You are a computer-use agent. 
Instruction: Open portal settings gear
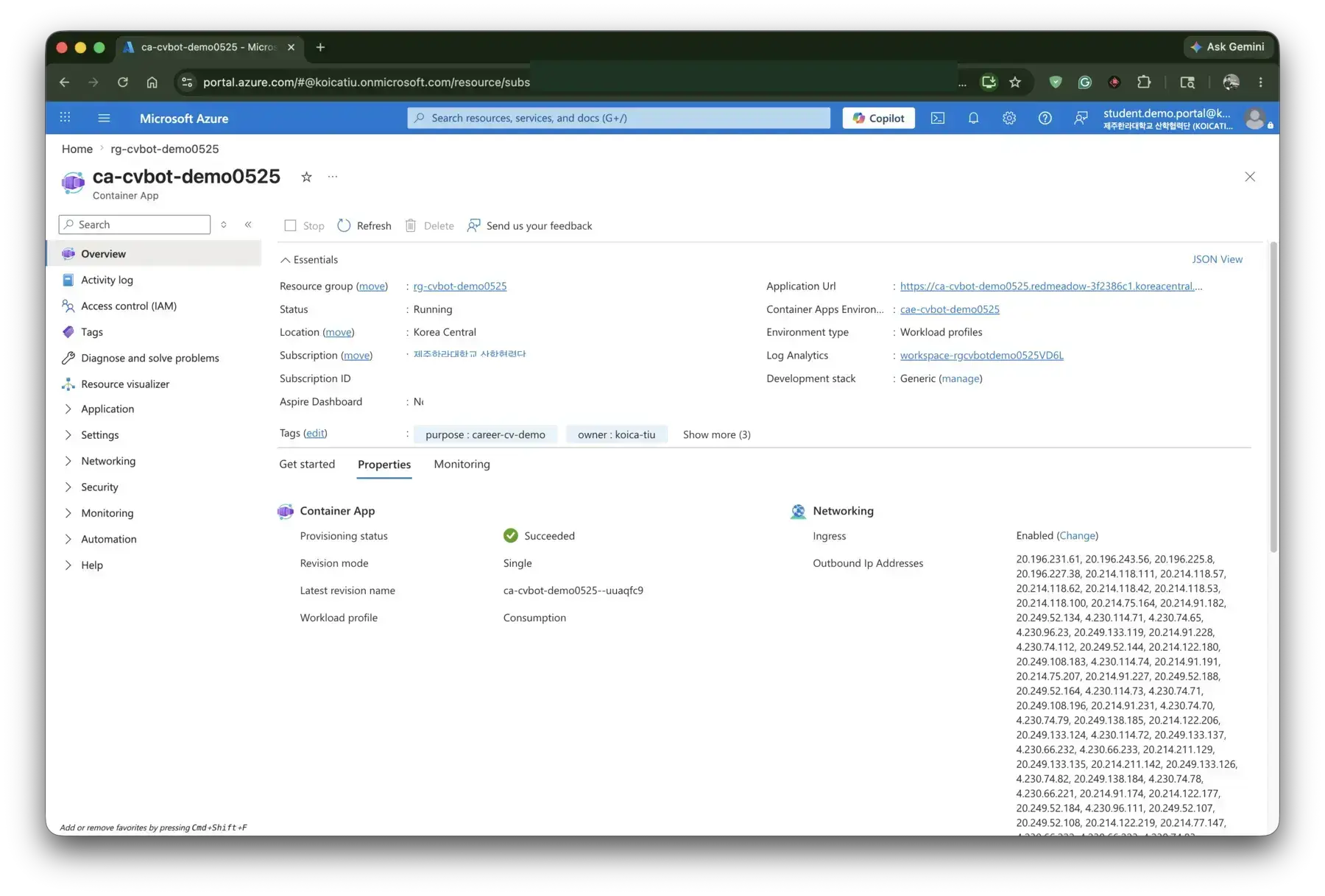click(x=1008, y=118)
